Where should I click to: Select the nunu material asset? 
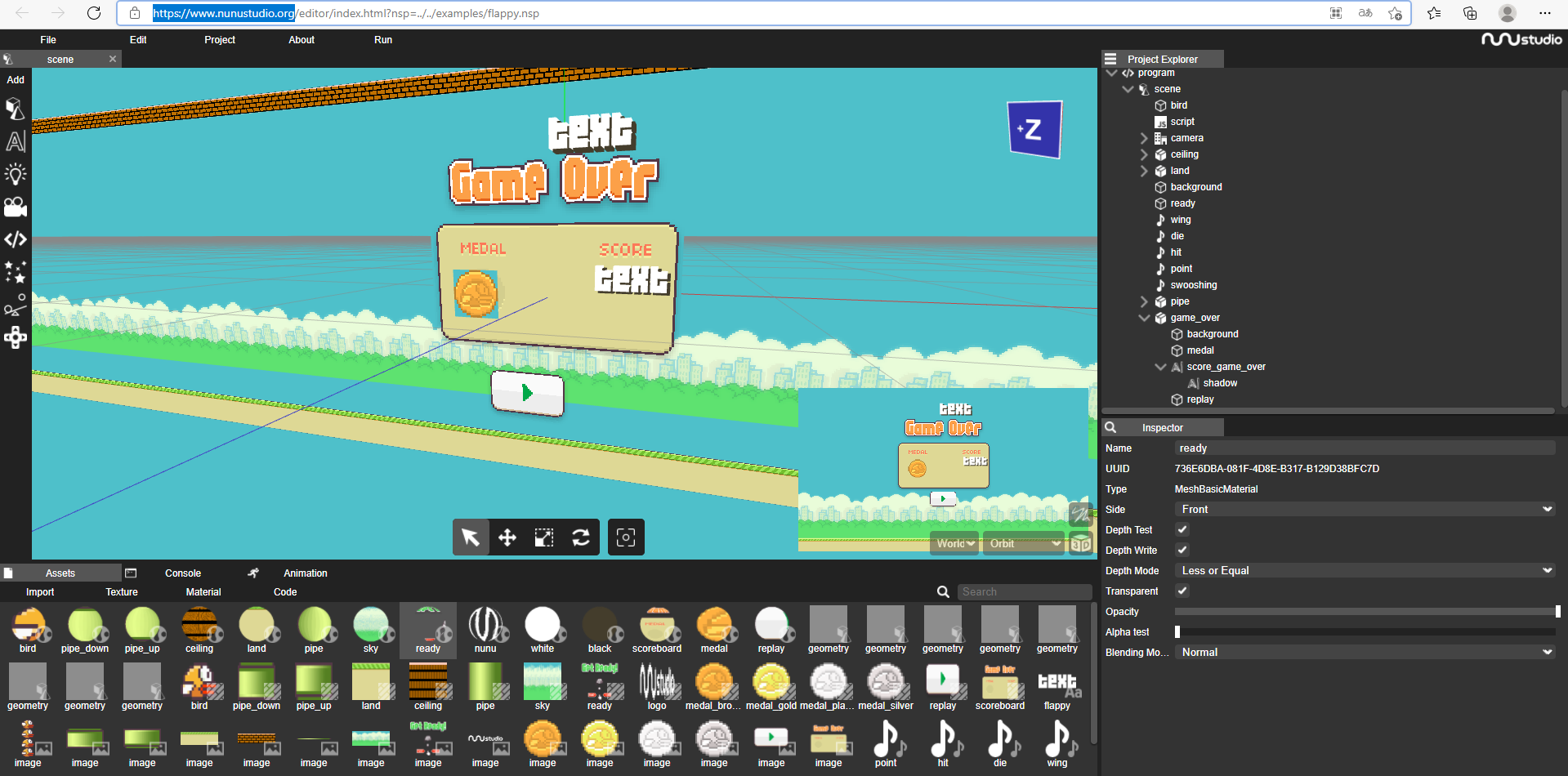(485, 630)
